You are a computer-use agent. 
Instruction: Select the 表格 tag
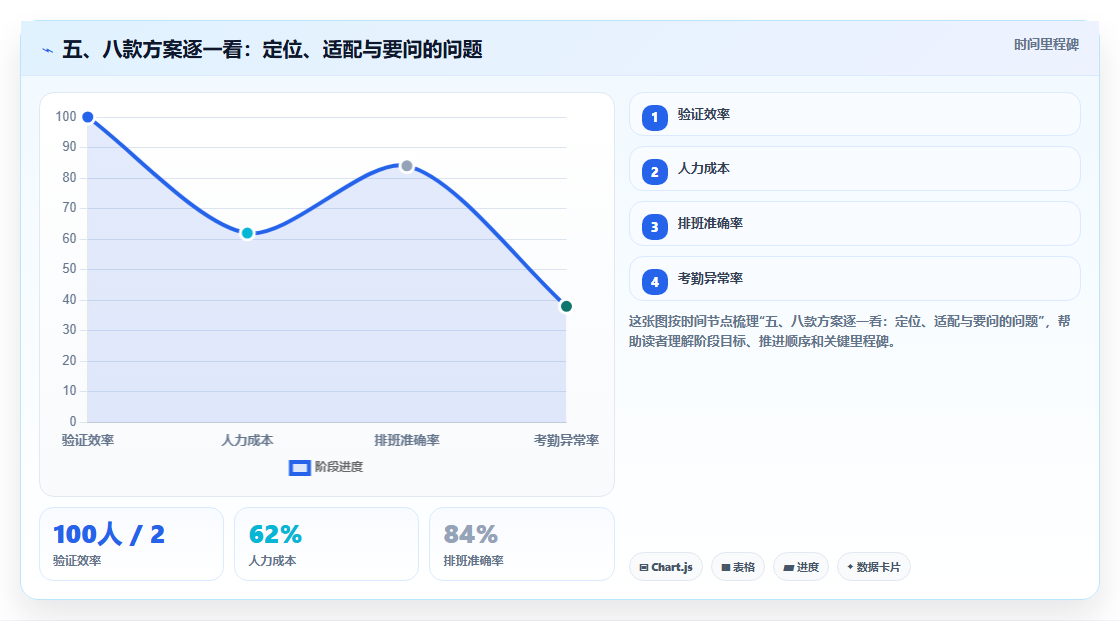coord(738,567)
